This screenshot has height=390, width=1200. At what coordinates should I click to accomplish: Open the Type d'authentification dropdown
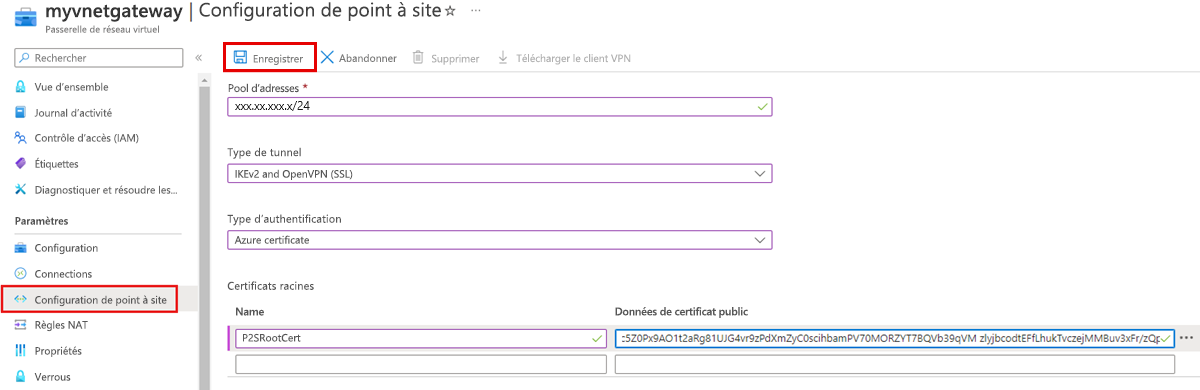click(500, 240)
